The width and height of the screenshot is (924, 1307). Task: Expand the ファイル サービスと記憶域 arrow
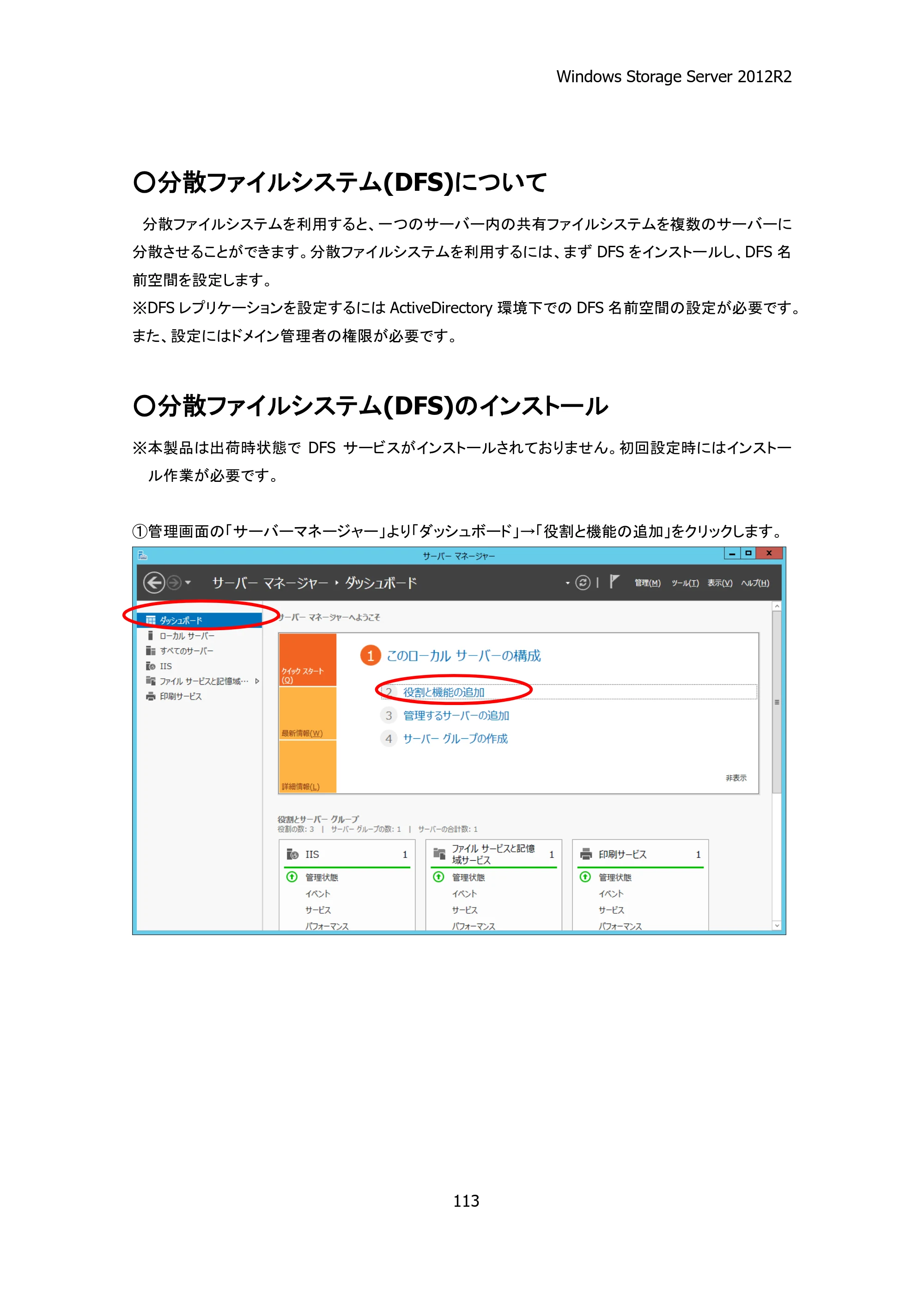[x=257, y=681]
